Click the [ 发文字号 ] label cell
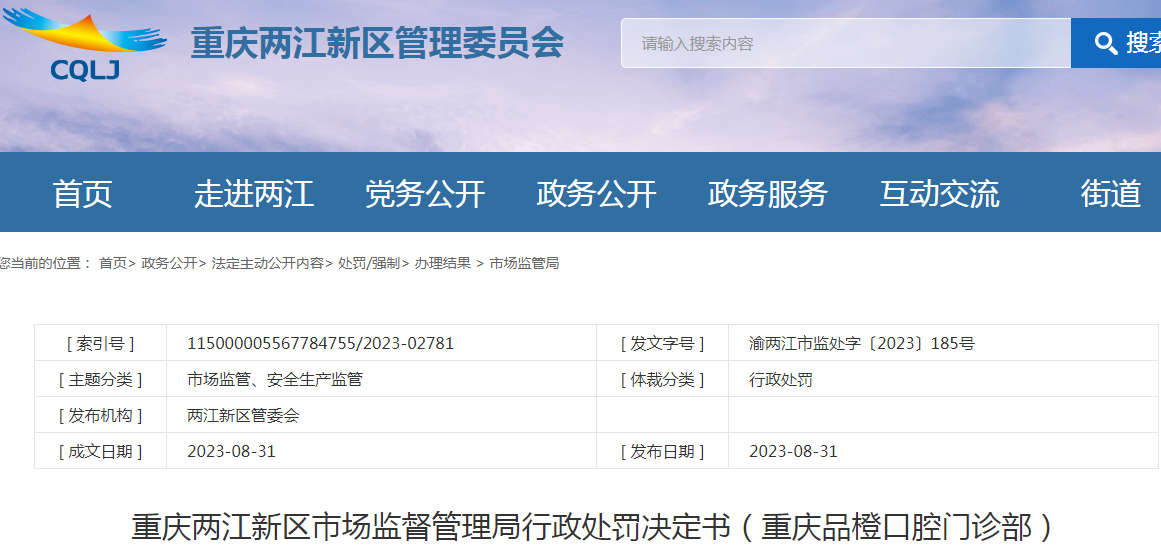 tap(663, 343)
